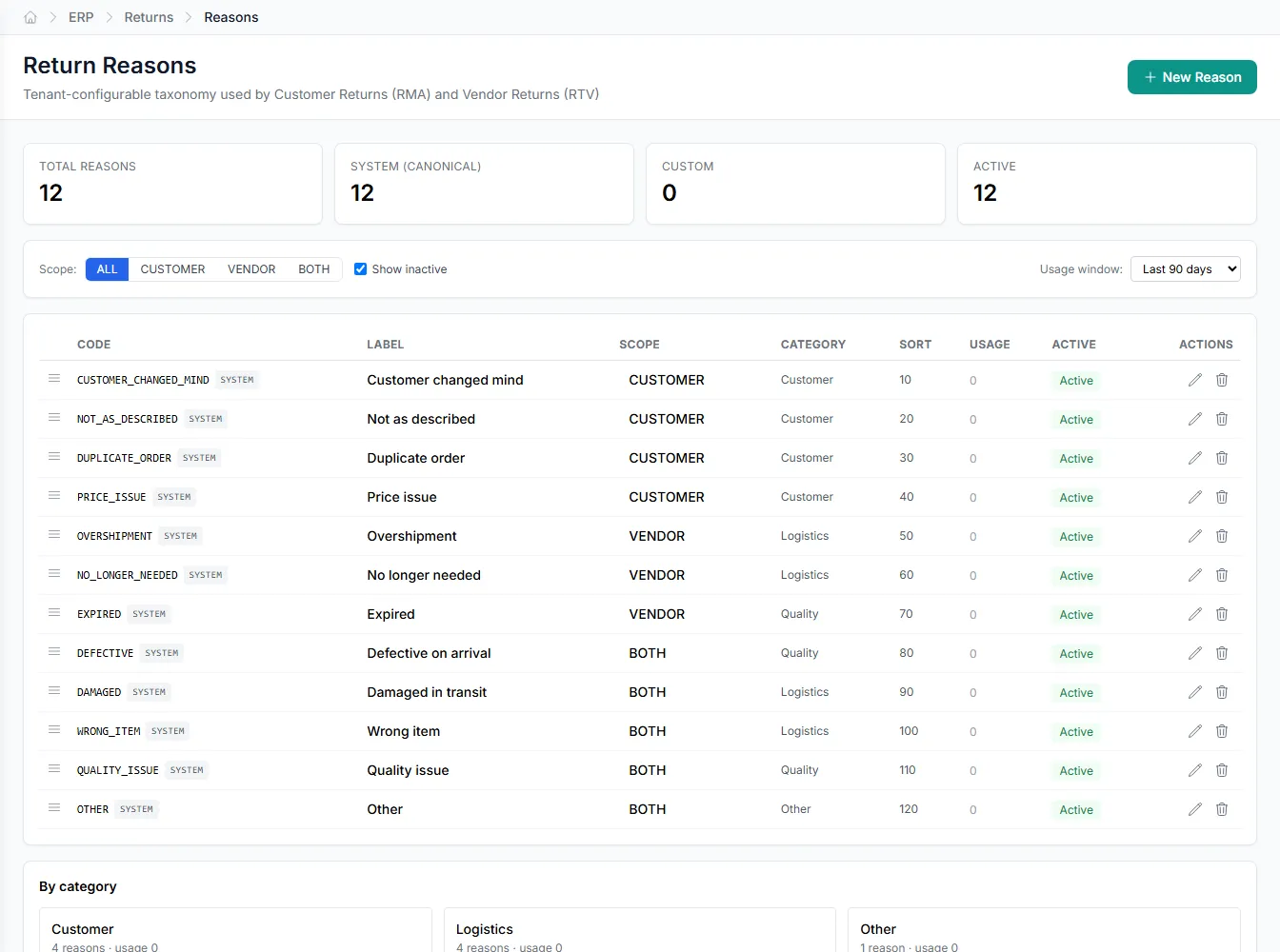Grab the drag handle for PRICE_ISSUE
Image resolution: width=1280 pixels, height=952 pixels.
click(x=54, y=496)
